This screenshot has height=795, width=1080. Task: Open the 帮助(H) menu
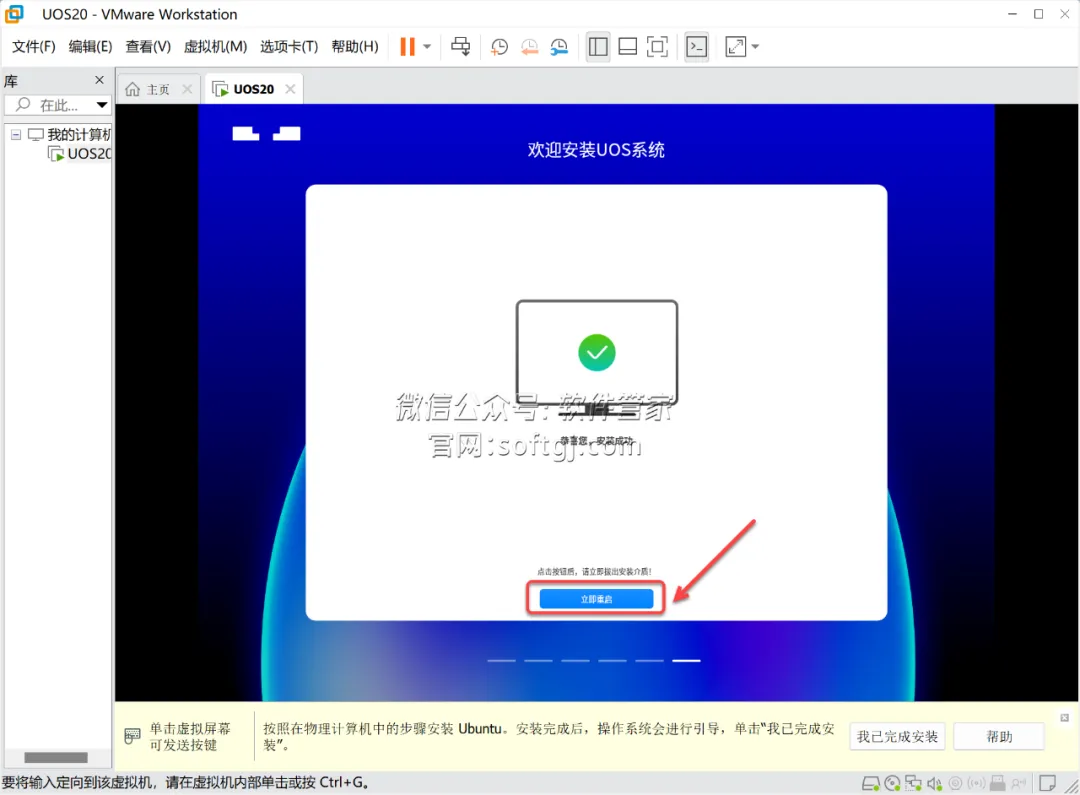[x=355, y=46]
